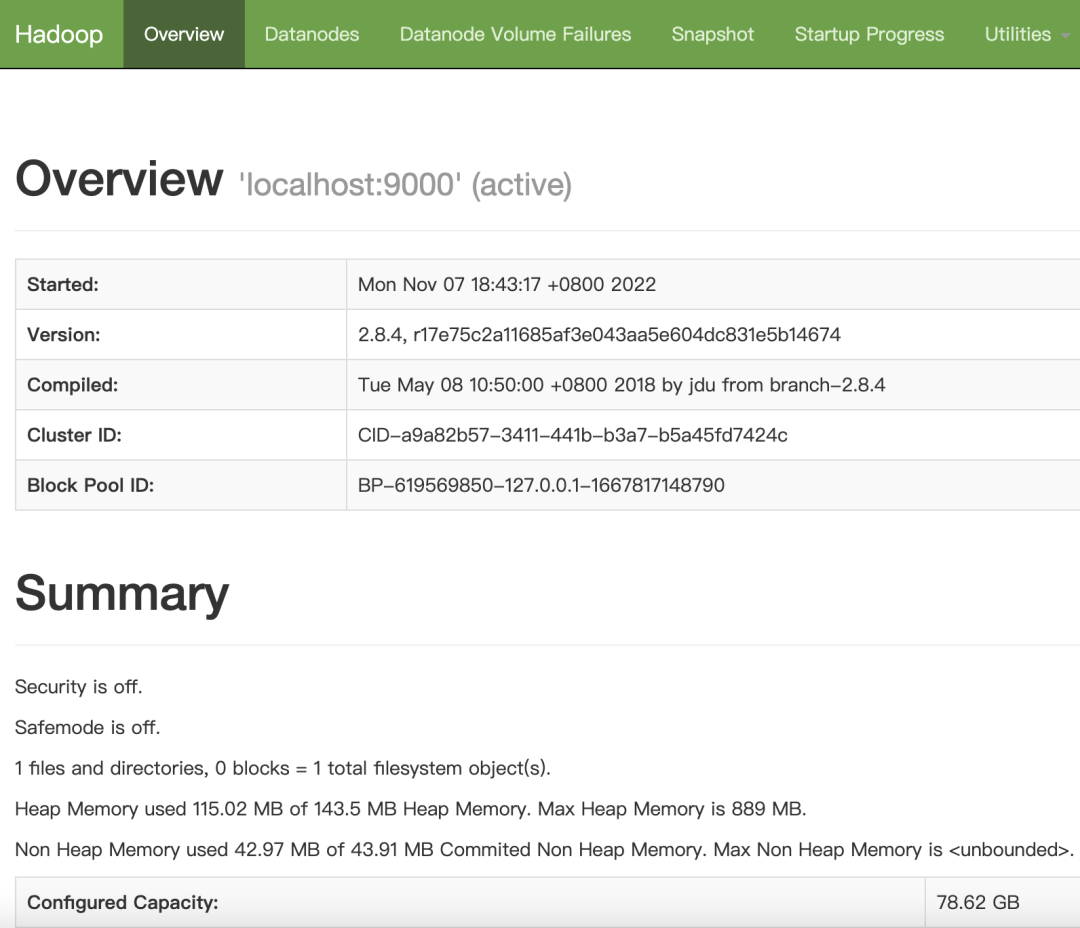Click the files and directories count line
The width and height of the screenshot is (1080, 928).
(x=283, y=768)
